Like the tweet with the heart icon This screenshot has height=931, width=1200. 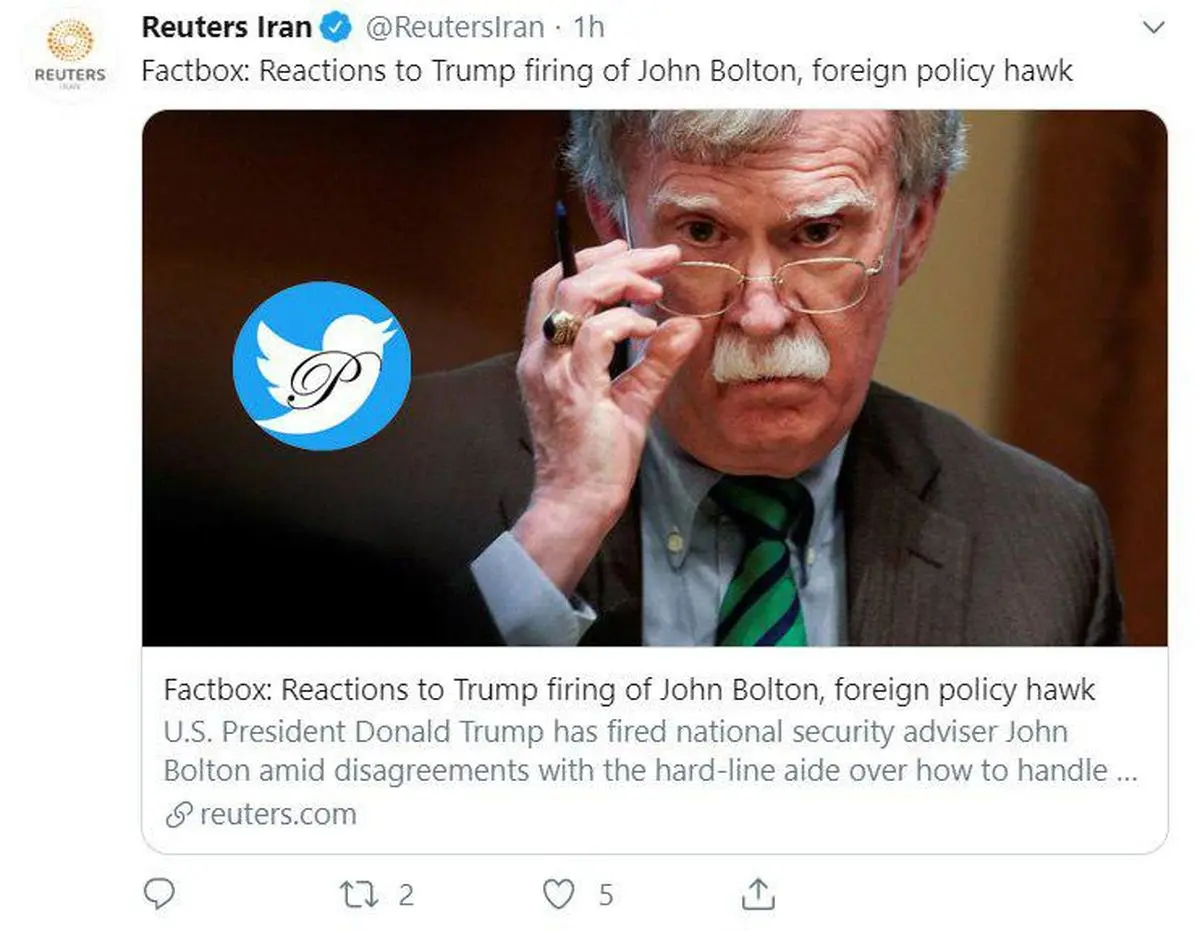pos(560,893)
